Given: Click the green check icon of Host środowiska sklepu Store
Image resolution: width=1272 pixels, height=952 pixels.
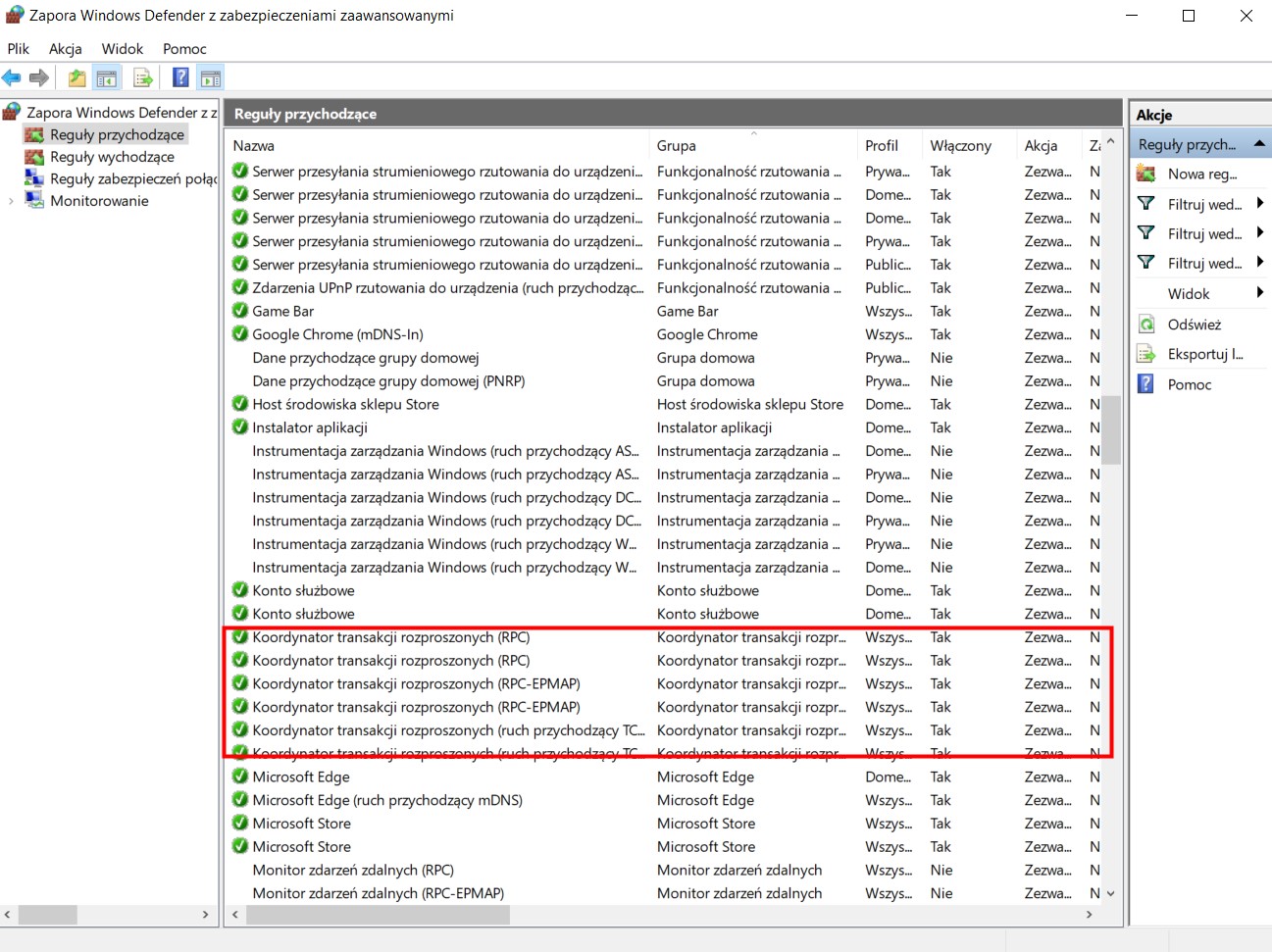Looking at the screenshot, I should (x=240, y=404).
